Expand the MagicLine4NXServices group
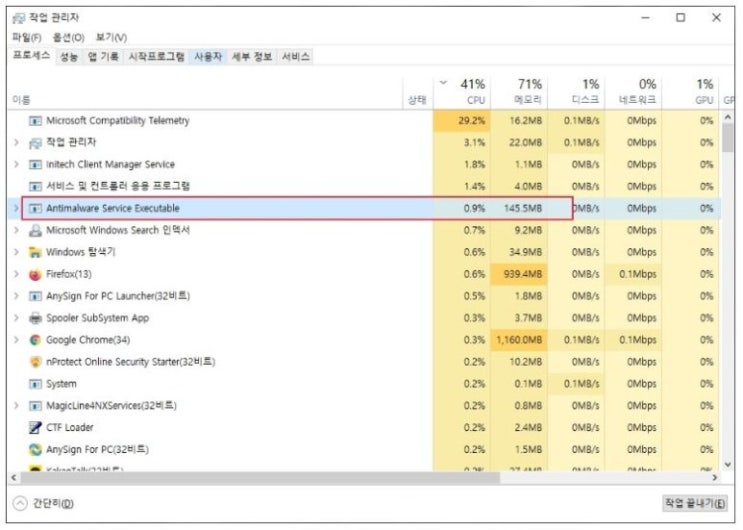Image resolution: width=743 pixels, height=530 pixels. point(17,405)
